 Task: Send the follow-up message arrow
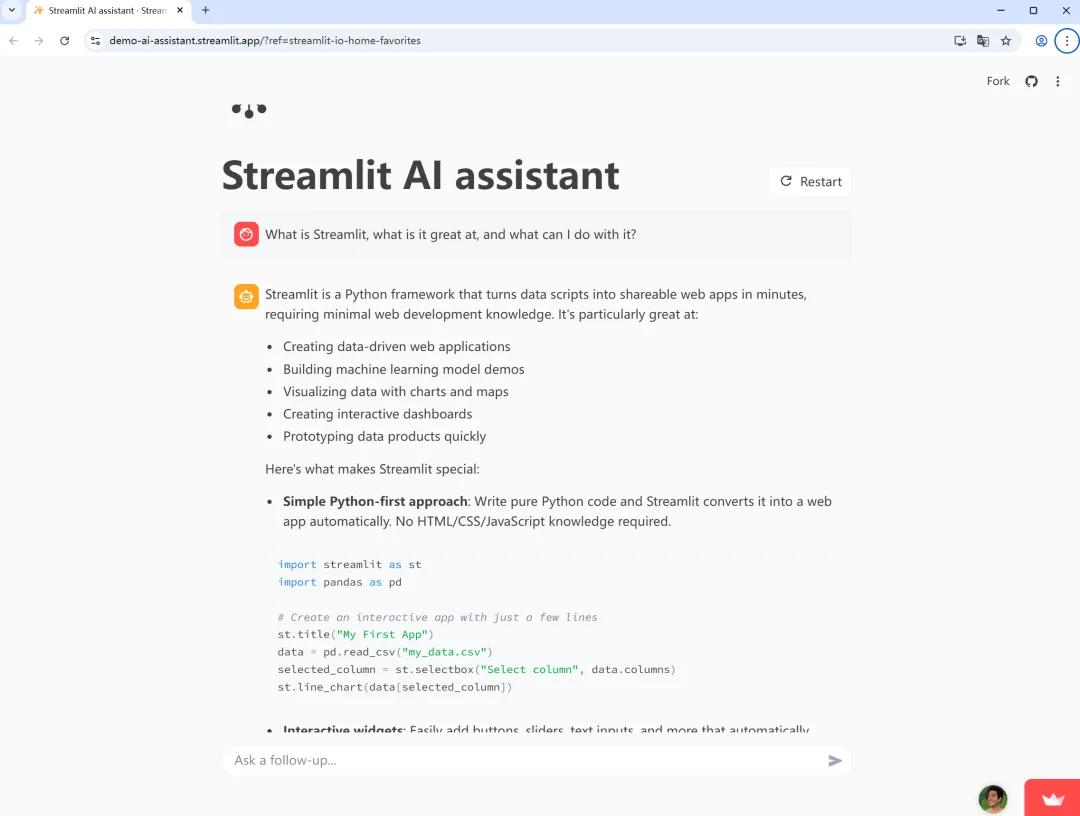pyautogui.click(x=835, y=760)
